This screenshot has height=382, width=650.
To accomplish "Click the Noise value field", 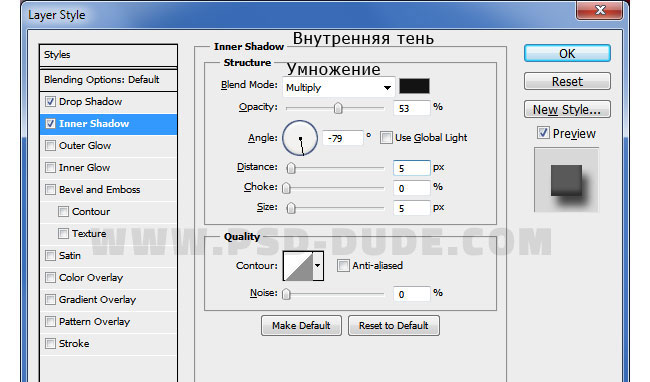I will point(412,294).
